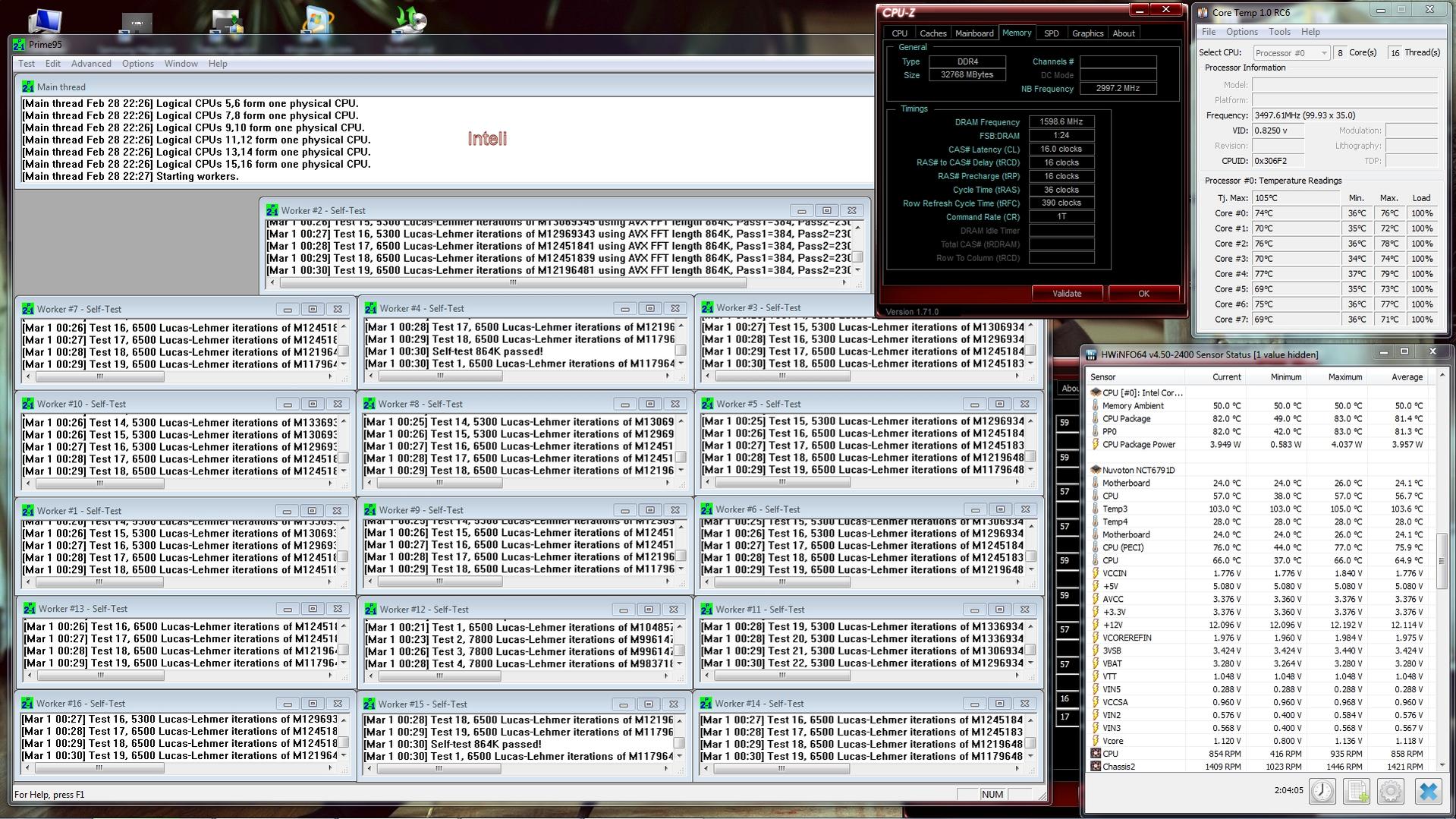This screenshot has width=1456, height=819.
Task: Click the blue X close sensors icon
Action: (x=1428, y=791)
